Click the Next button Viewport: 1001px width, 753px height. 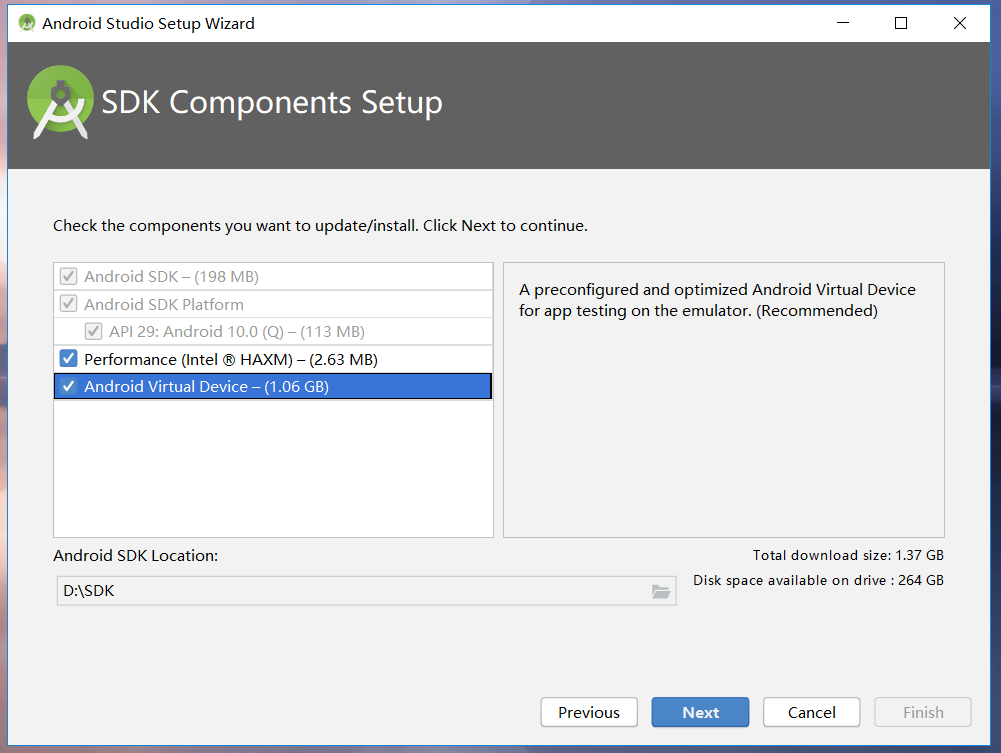click(x=700, y=712)
